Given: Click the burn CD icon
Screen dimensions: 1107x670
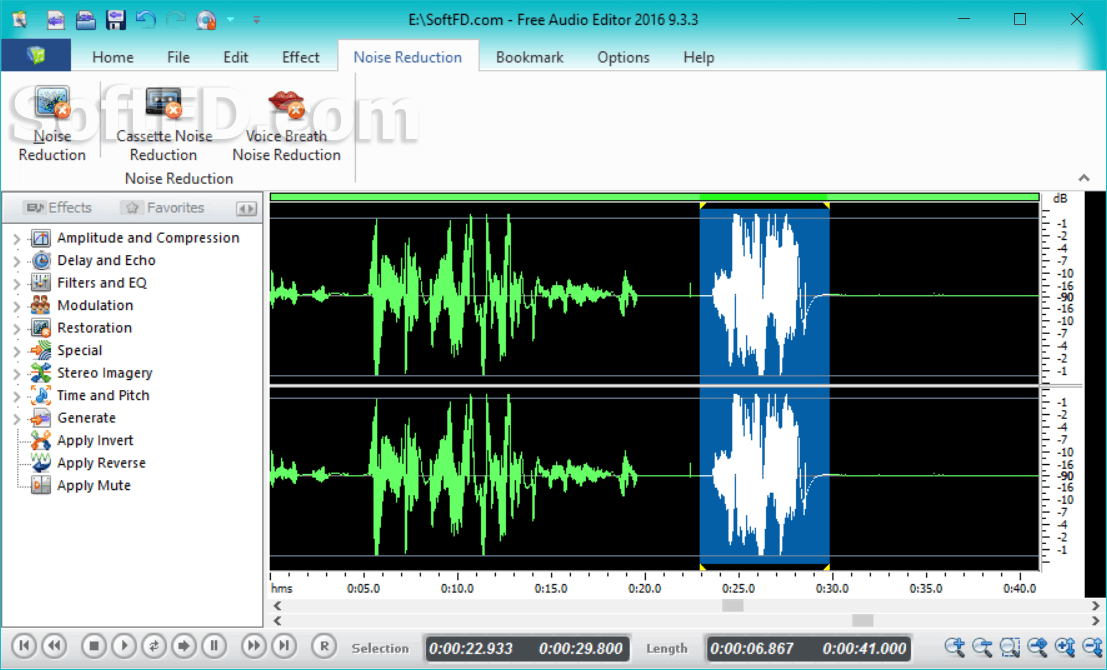Looking at the screenshot, I should pyautogui.click(x=205, y=19).
